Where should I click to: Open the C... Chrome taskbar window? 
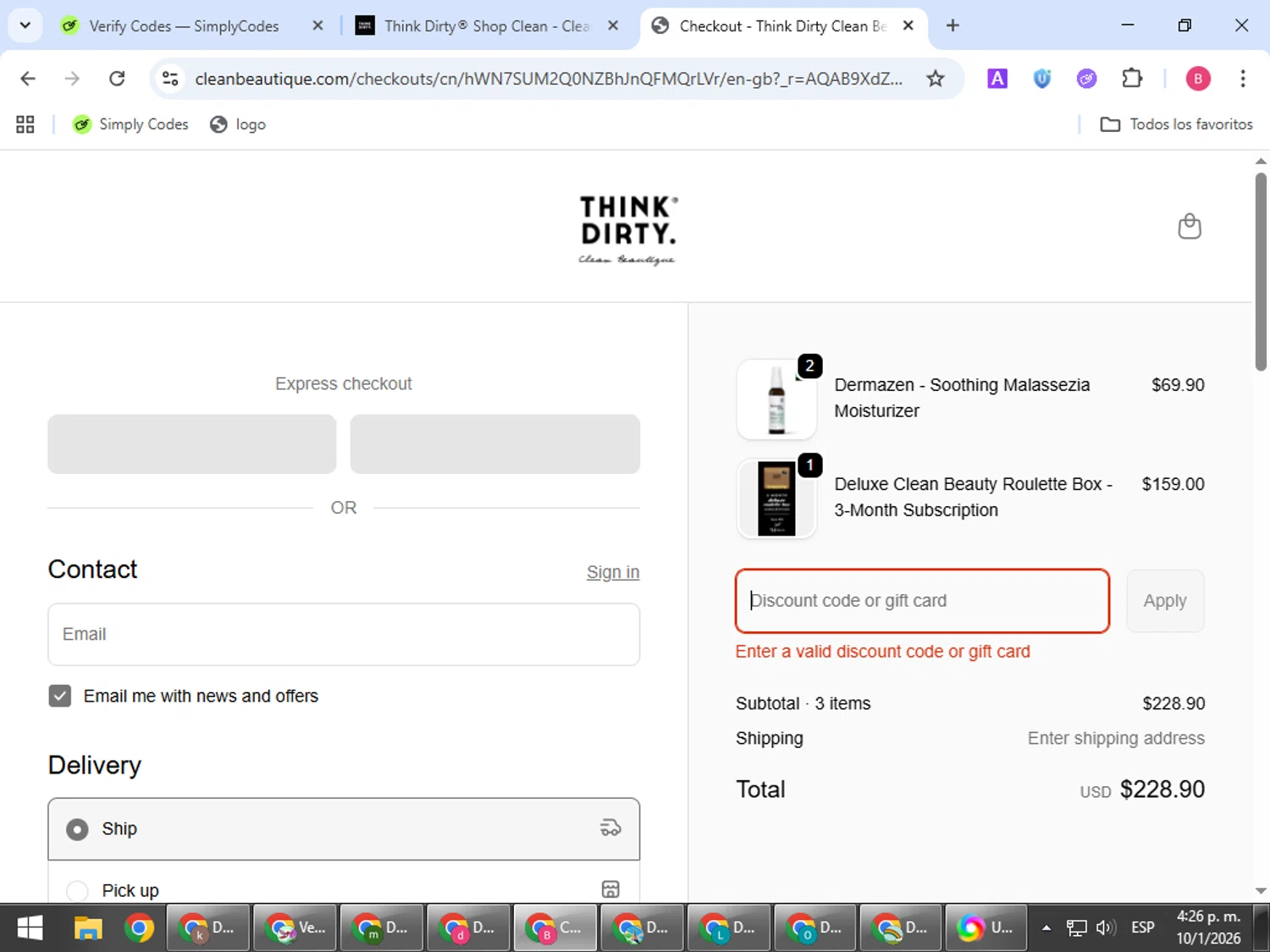[555, 928]
